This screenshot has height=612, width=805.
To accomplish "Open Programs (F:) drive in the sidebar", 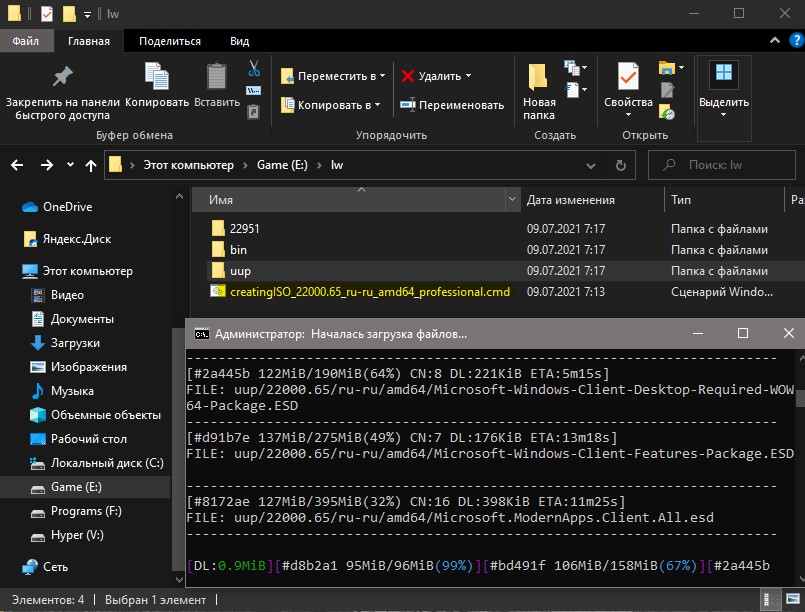I will tap(86, 511).
